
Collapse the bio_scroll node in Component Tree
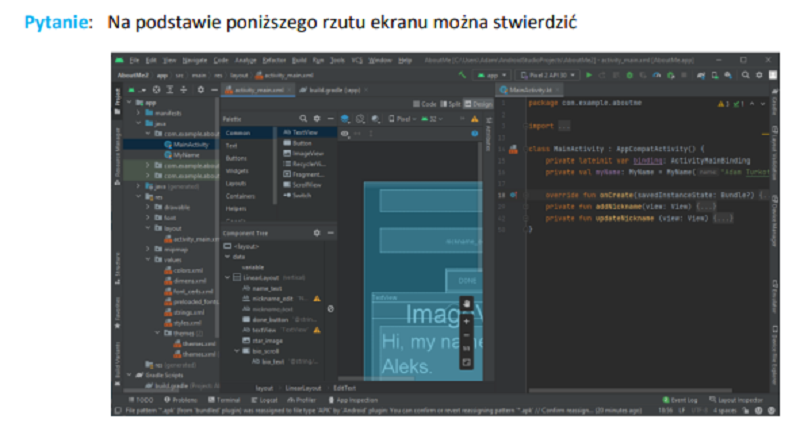pos(237,351)
